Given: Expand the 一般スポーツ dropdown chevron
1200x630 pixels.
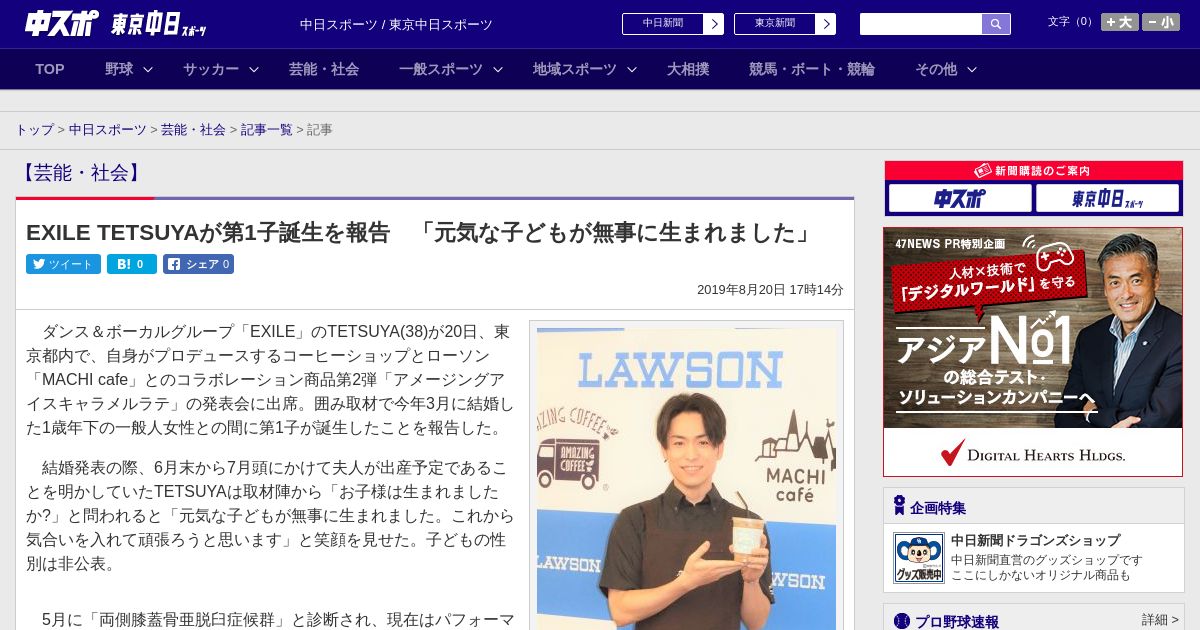Looking at the screenshot, I should click(498, 70).
